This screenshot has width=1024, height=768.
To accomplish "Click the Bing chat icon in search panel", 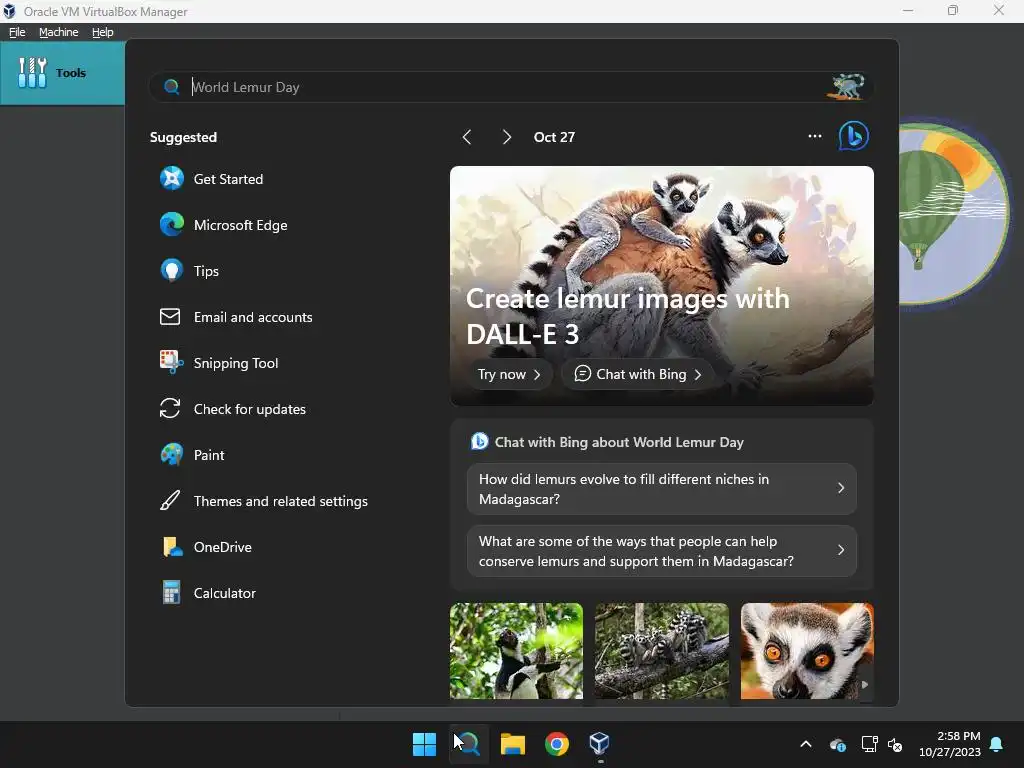I will 853,136.
